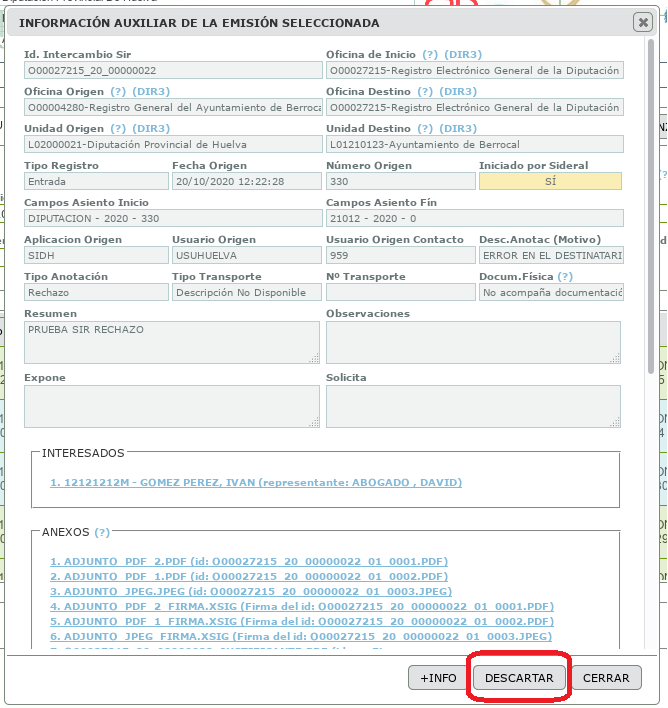Close the dialog with the X icon
The width and height of the screenshot is (668, 708).
pyautogui.click(x=643, y=22)
